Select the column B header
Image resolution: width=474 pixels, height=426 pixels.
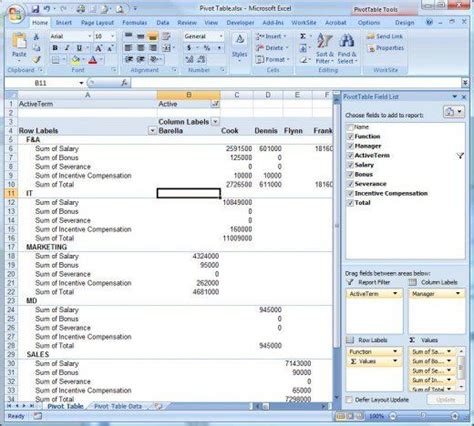[189, 95]
